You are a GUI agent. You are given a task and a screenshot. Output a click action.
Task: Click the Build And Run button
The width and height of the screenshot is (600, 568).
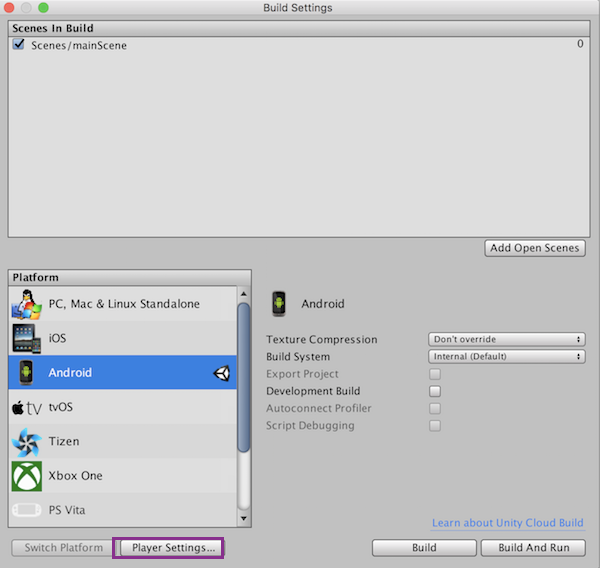[533, 548]
